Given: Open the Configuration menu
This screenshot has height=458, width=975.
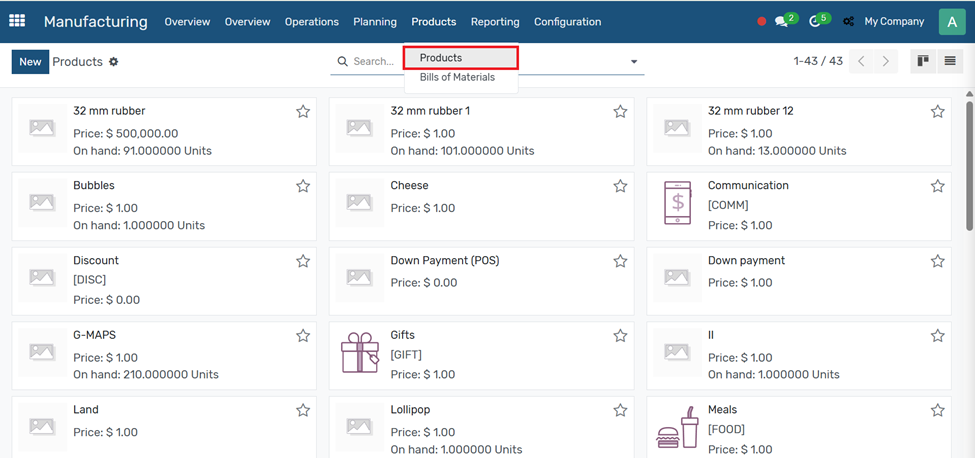Looking at the screenshot, I should pyautogui.click(x=567, y=22).
